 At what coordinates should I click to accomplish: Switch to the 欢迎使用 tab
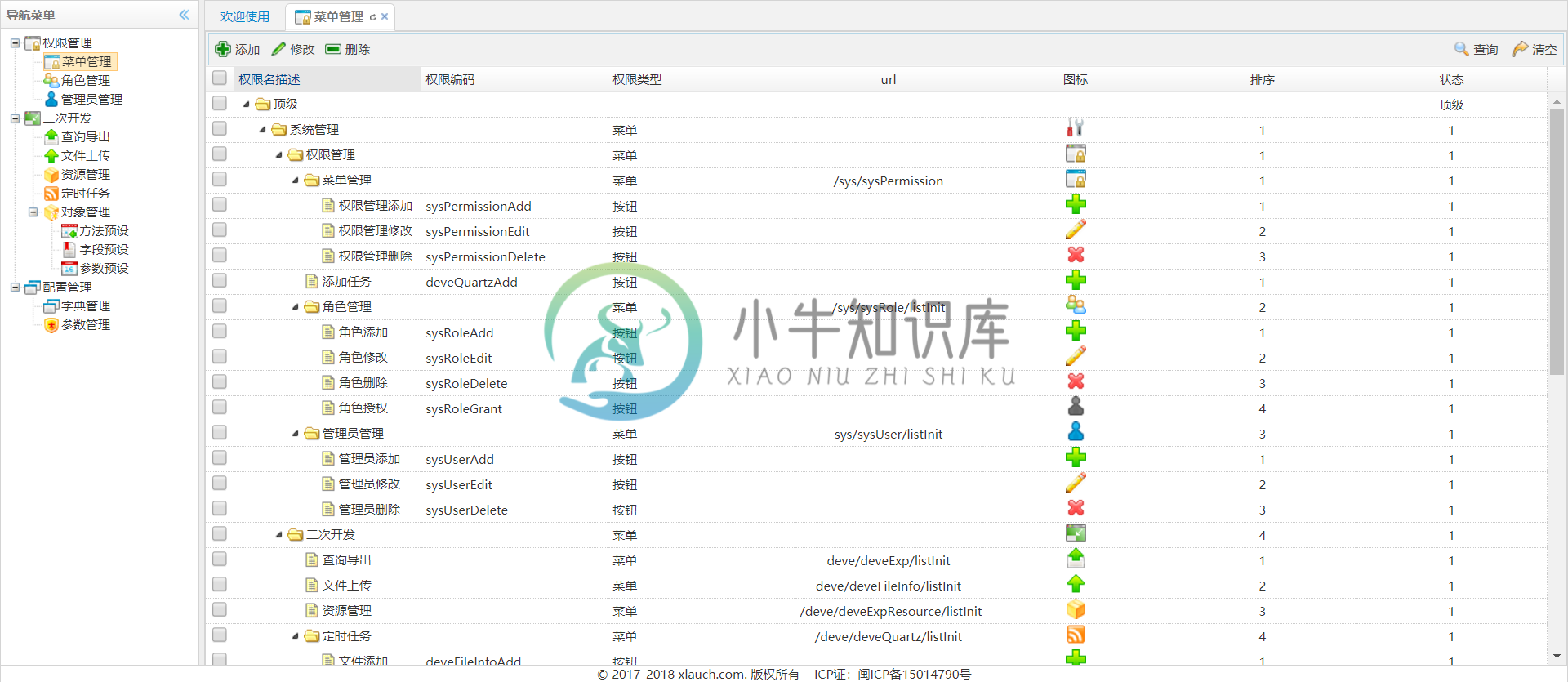coord(245,17)
